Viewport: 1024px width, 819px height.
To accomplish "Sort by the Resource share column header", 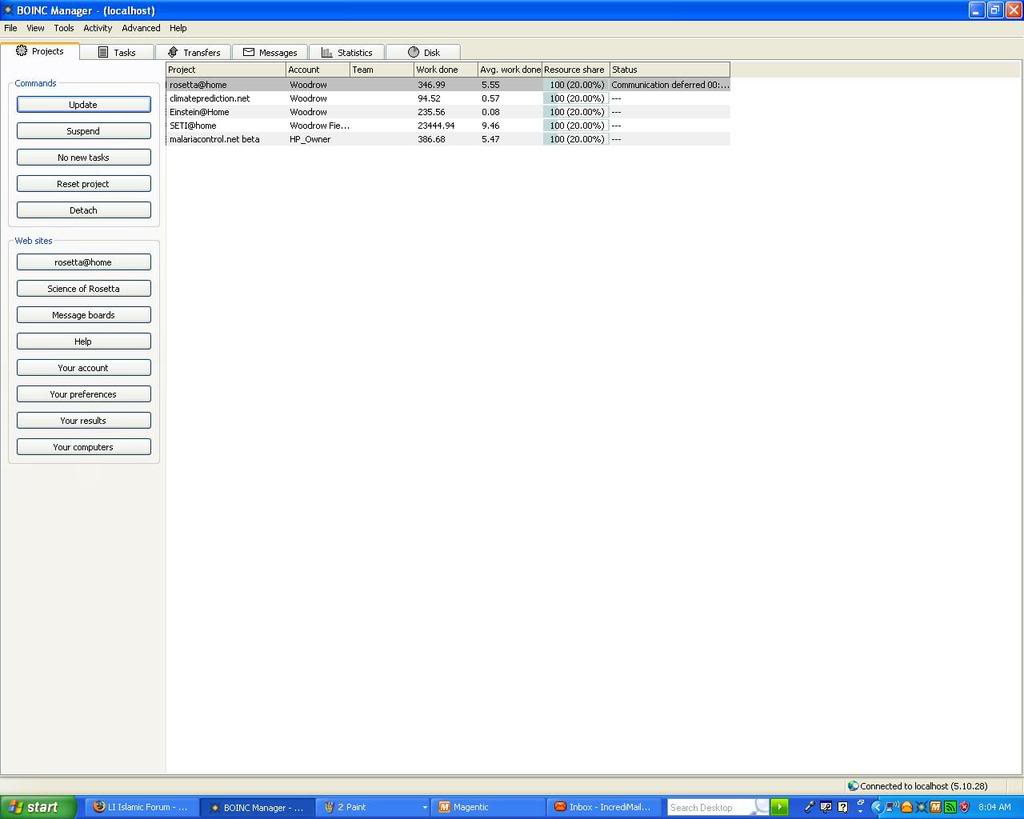I will [x=575, y=69].
